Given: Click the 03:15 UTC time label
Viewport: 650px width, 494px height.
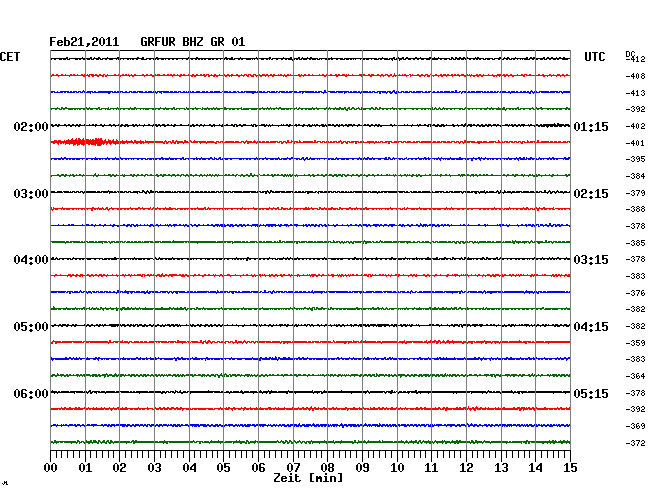Looking at the screenshot, I should [x=591, y=260].
